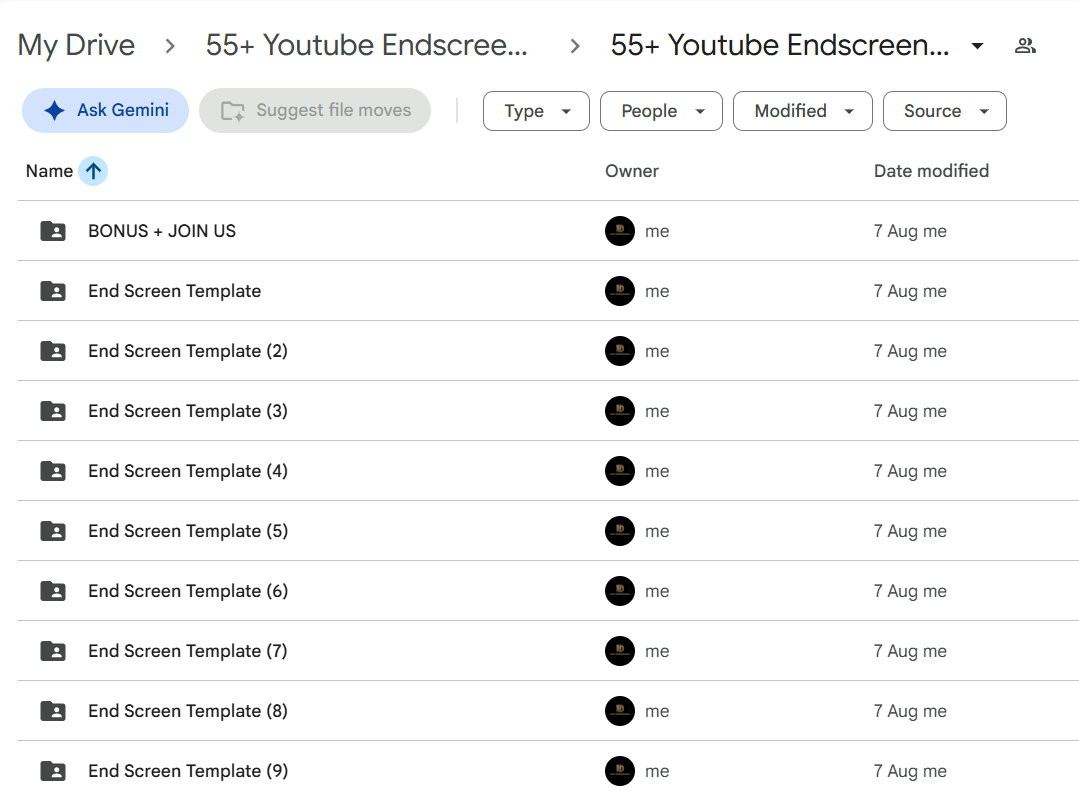
Task: Click the End Screen Template (6) name
Action: point(188,591)
